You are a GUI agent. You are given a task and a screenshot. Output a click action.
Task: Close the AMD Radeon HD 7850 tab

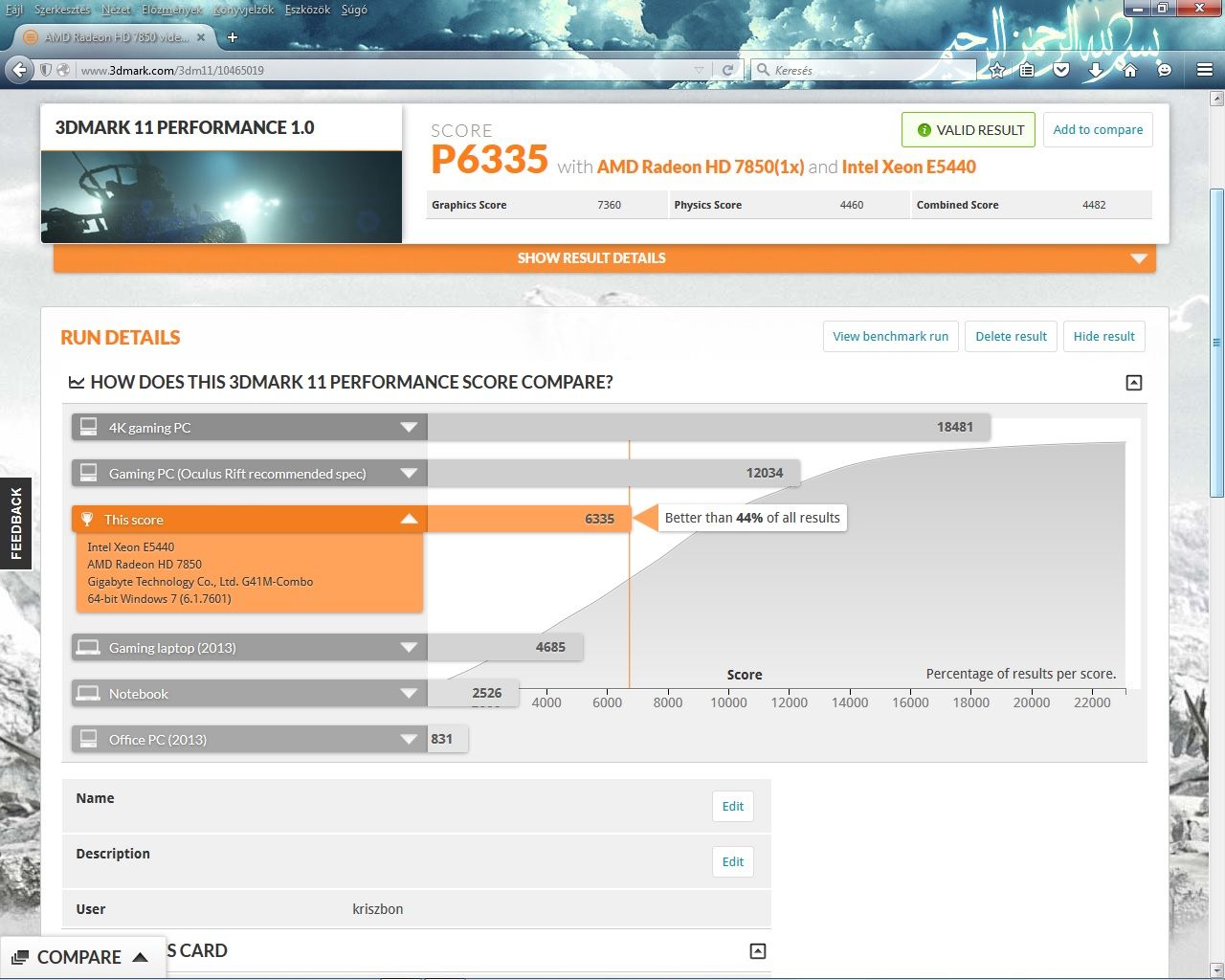[x=201, y=37]
